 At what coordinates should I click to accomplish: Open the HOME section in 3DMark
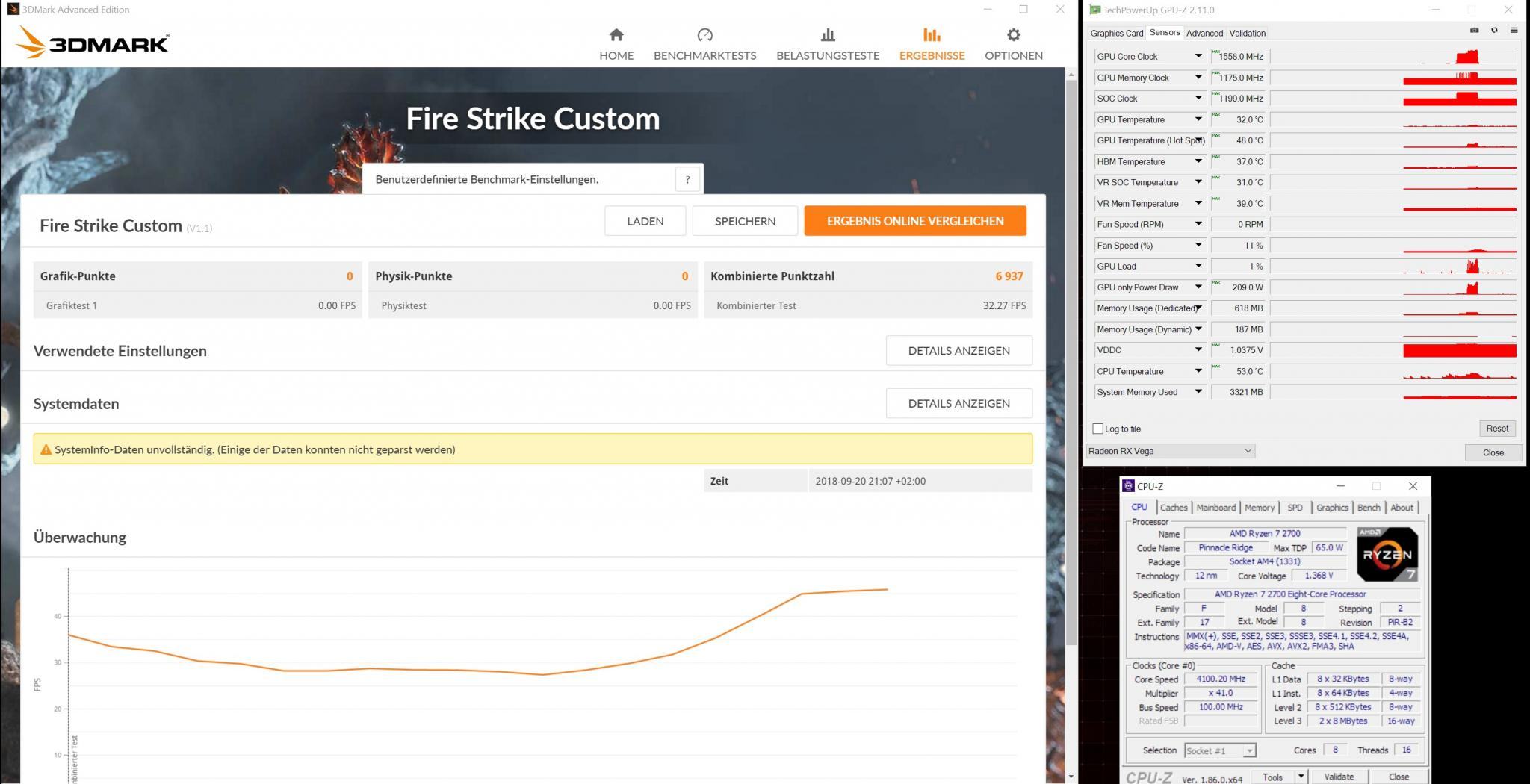point(616,44)
